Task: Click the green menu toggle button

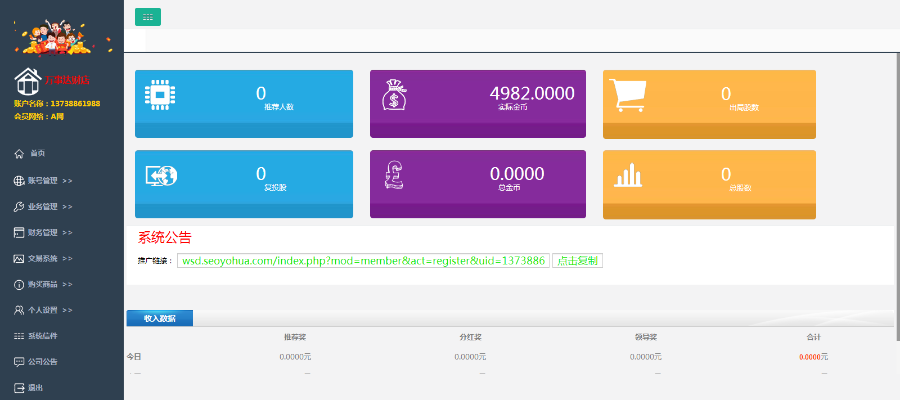Action: click(148, 17)
